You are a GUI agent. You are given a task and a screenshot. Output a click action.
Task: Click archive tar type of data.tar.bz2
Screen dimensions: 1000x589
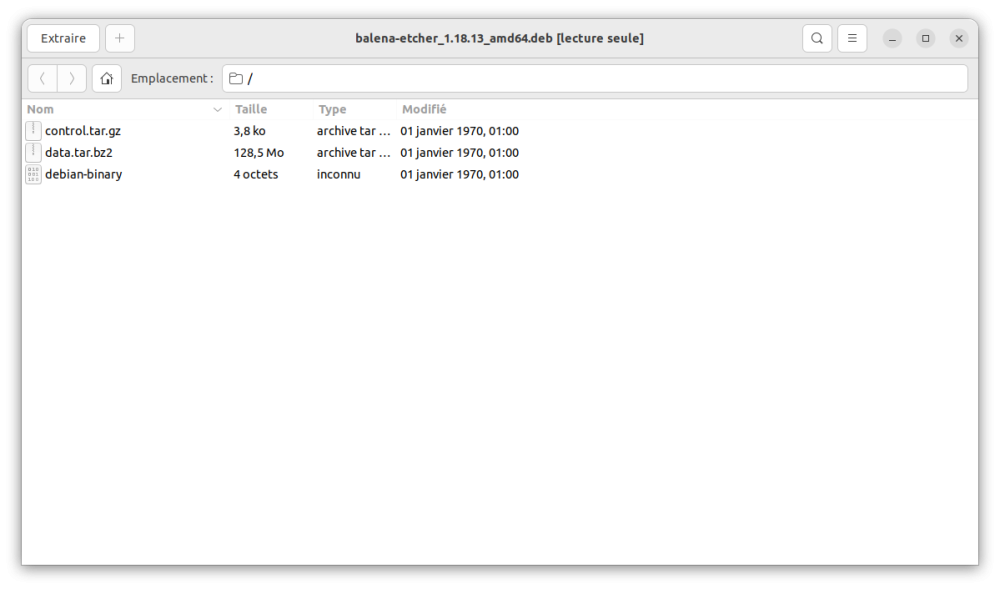click(353, 153)
